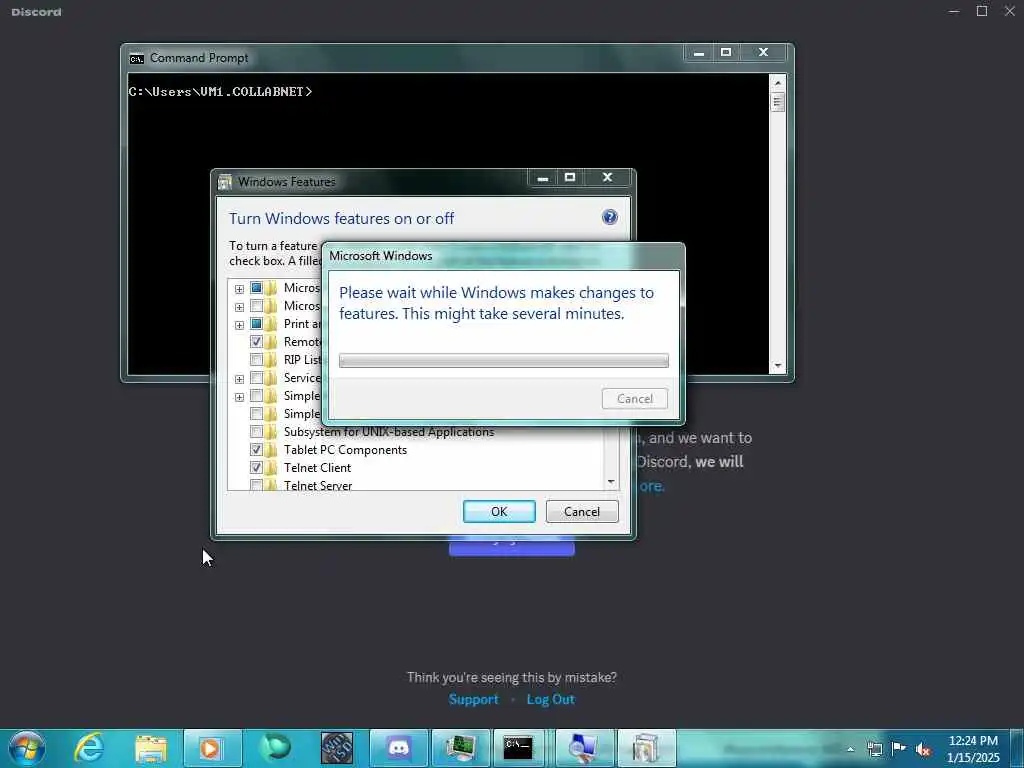Toggle the Print feature filled checkbox

256,323
